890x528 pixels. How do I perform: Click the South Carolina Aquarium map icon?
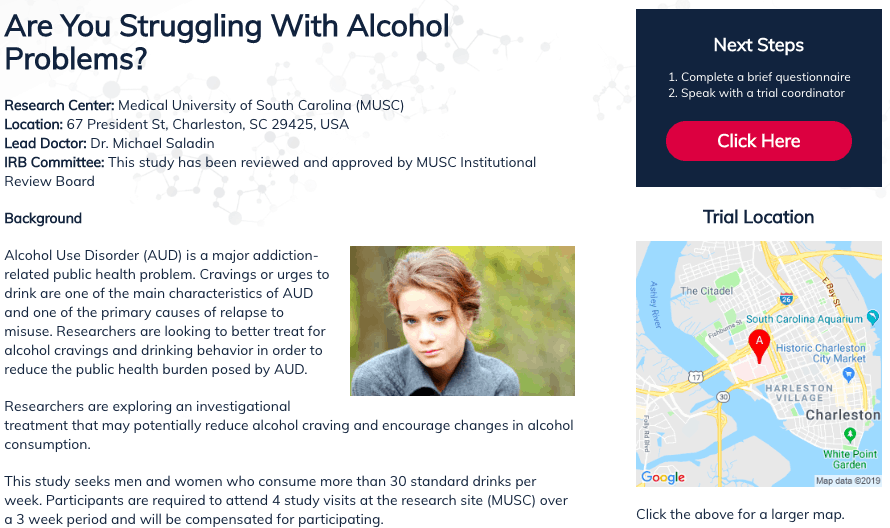873,317
